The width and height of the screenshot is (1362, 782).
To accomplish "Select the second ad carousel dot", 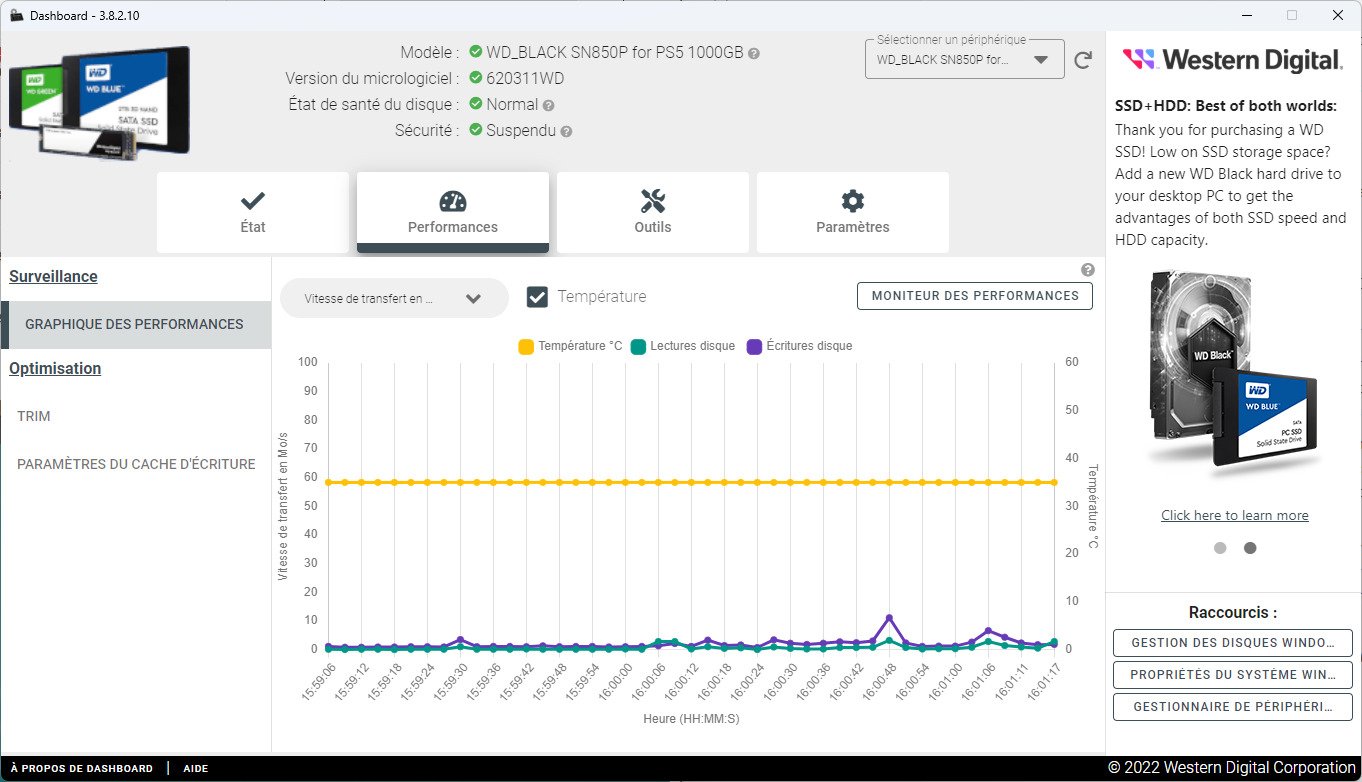I will tap(1250, 548).
